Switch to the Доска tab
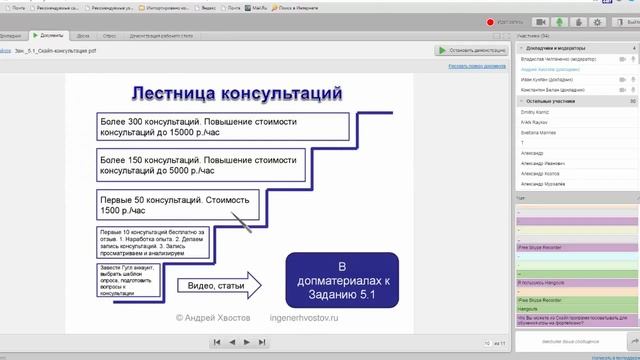Viewport: 640px width, 360px height. 83,36
